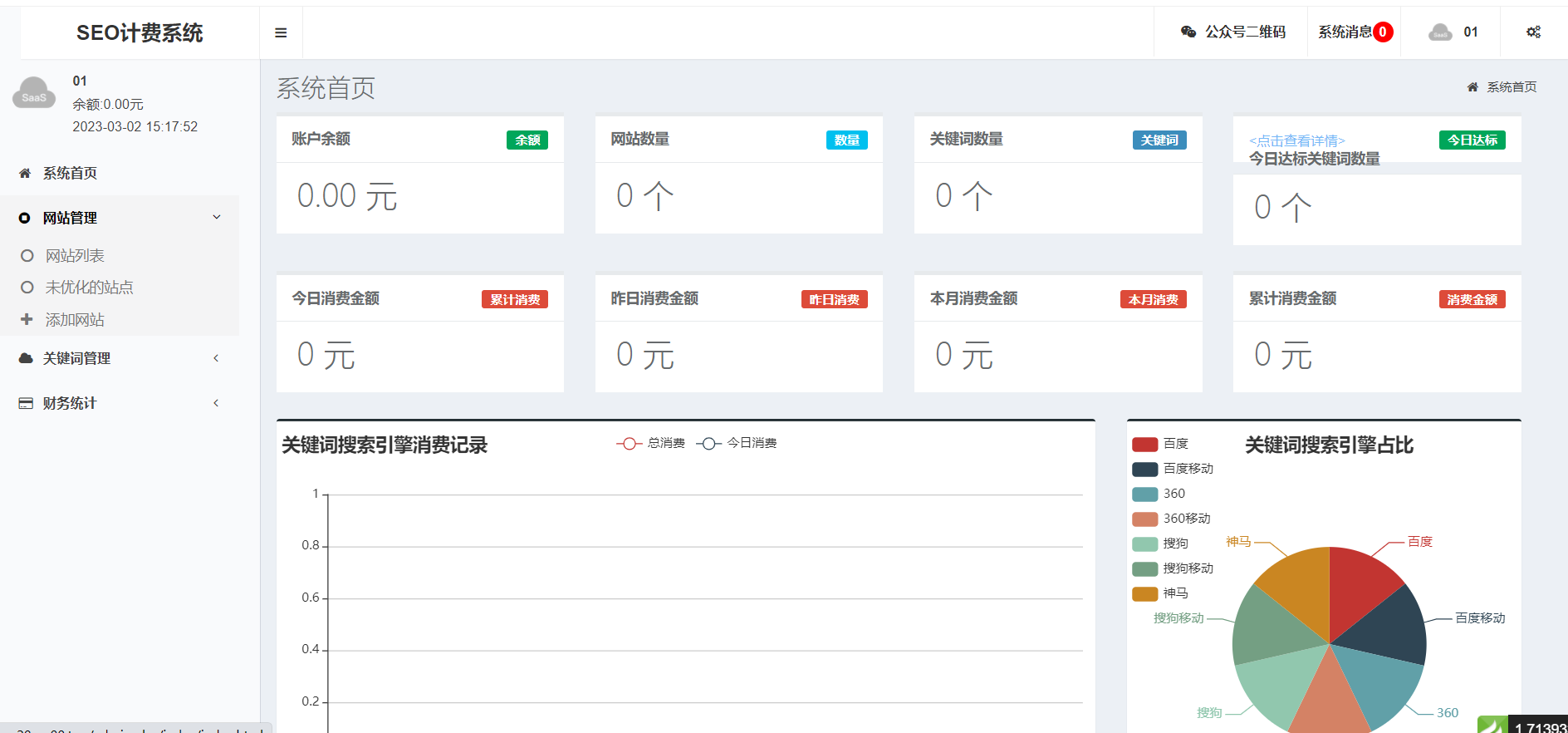The image size is (1568, 733).
Task: Click the 系统首页 page heading
Action: pos(326,87)
